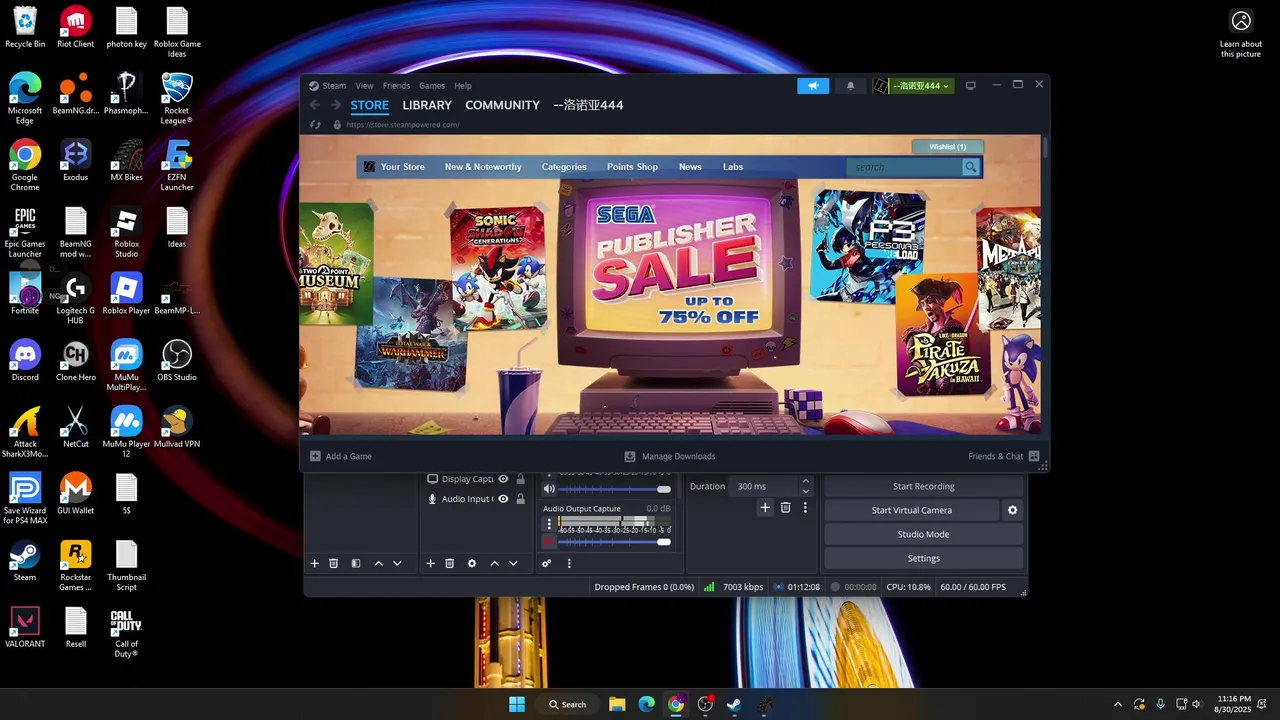This screenshot has width=1280, height=720.
Task: Mute the upper audio mixer channel speaker
Action: coord(549,489)
